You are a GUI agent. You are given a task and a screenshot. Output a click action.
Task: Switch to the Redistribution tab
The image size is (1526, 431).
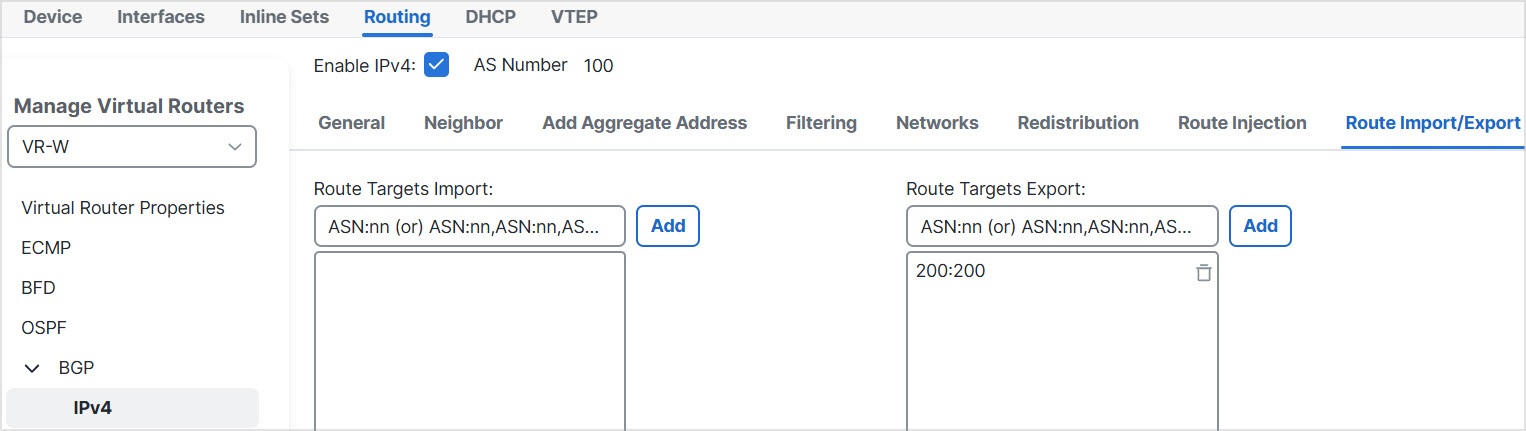pos(1077,123)
